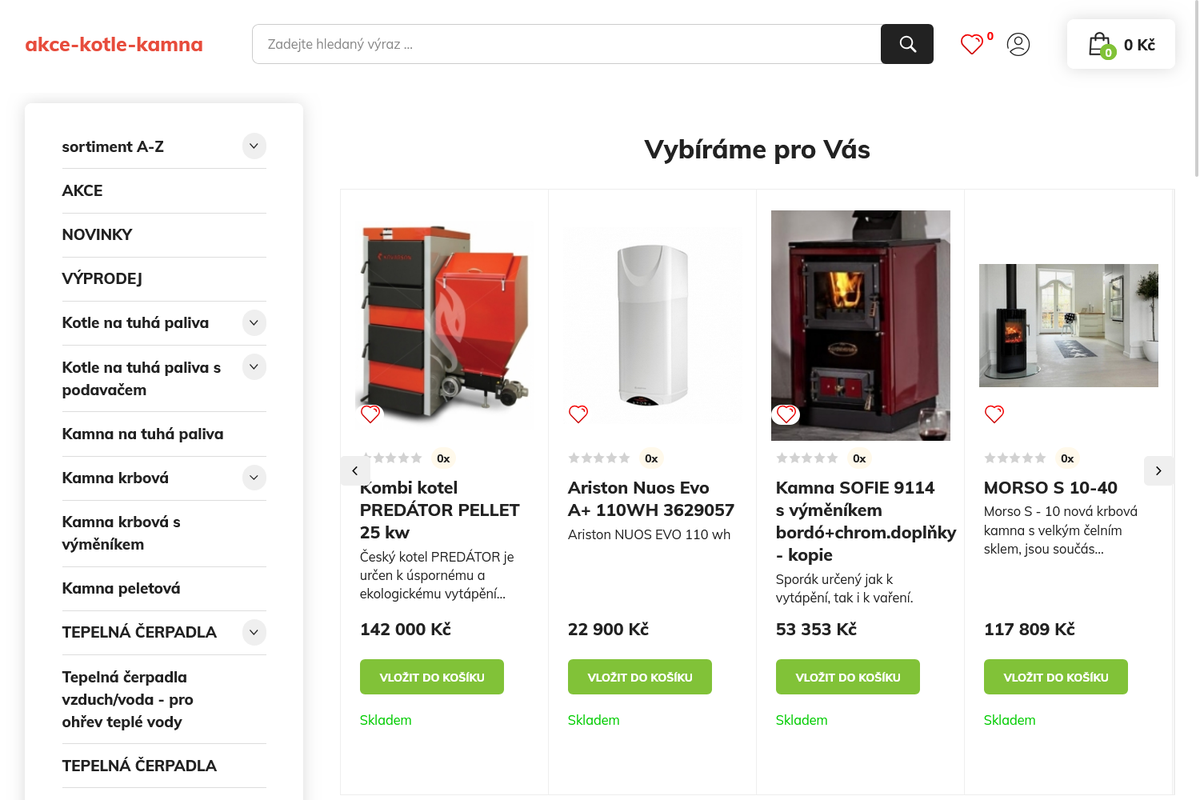Focus the search input field
This screenshot has width=1200, height=800.
(566, 44)
